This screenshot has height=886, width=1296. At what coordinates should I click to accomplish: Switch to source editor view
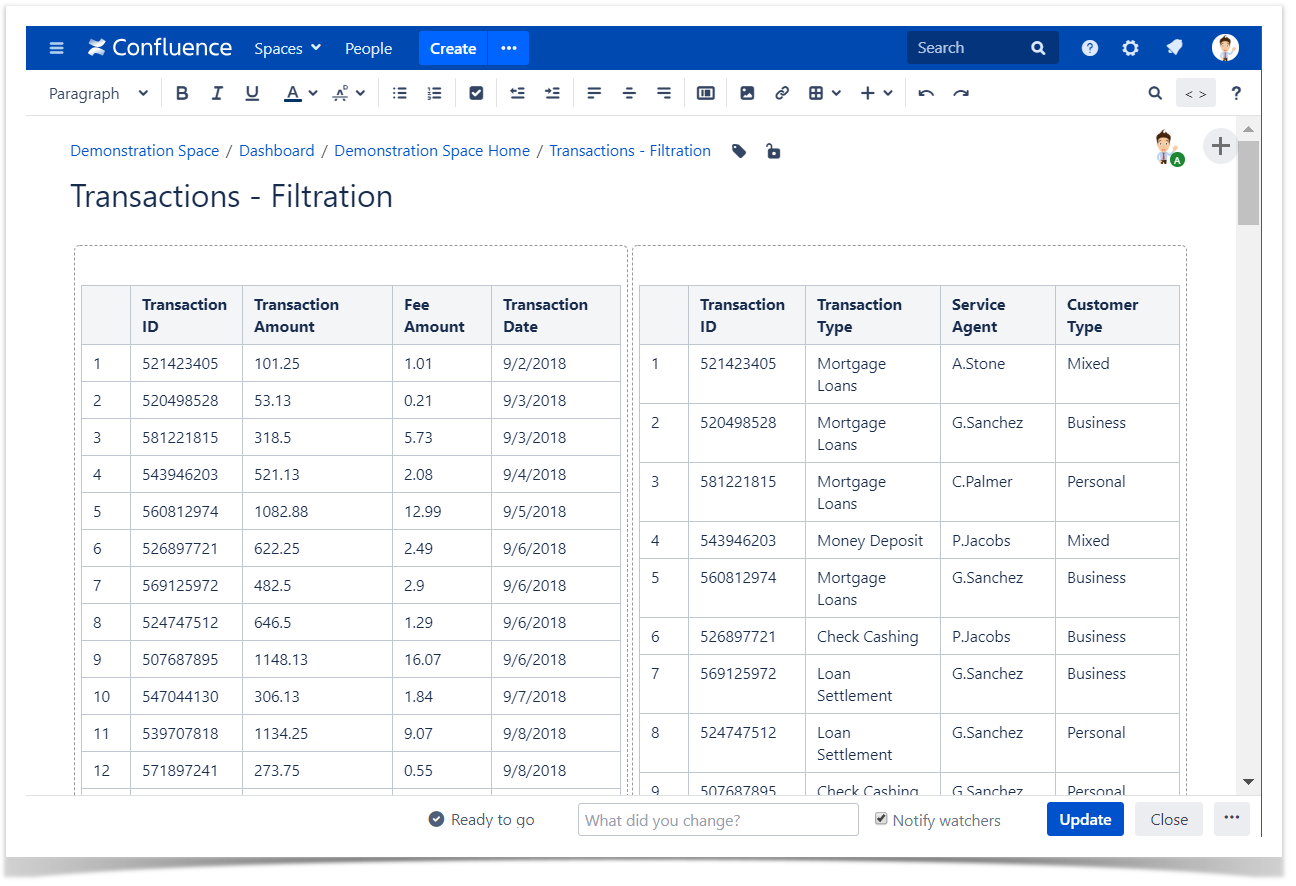point(1195,93)
